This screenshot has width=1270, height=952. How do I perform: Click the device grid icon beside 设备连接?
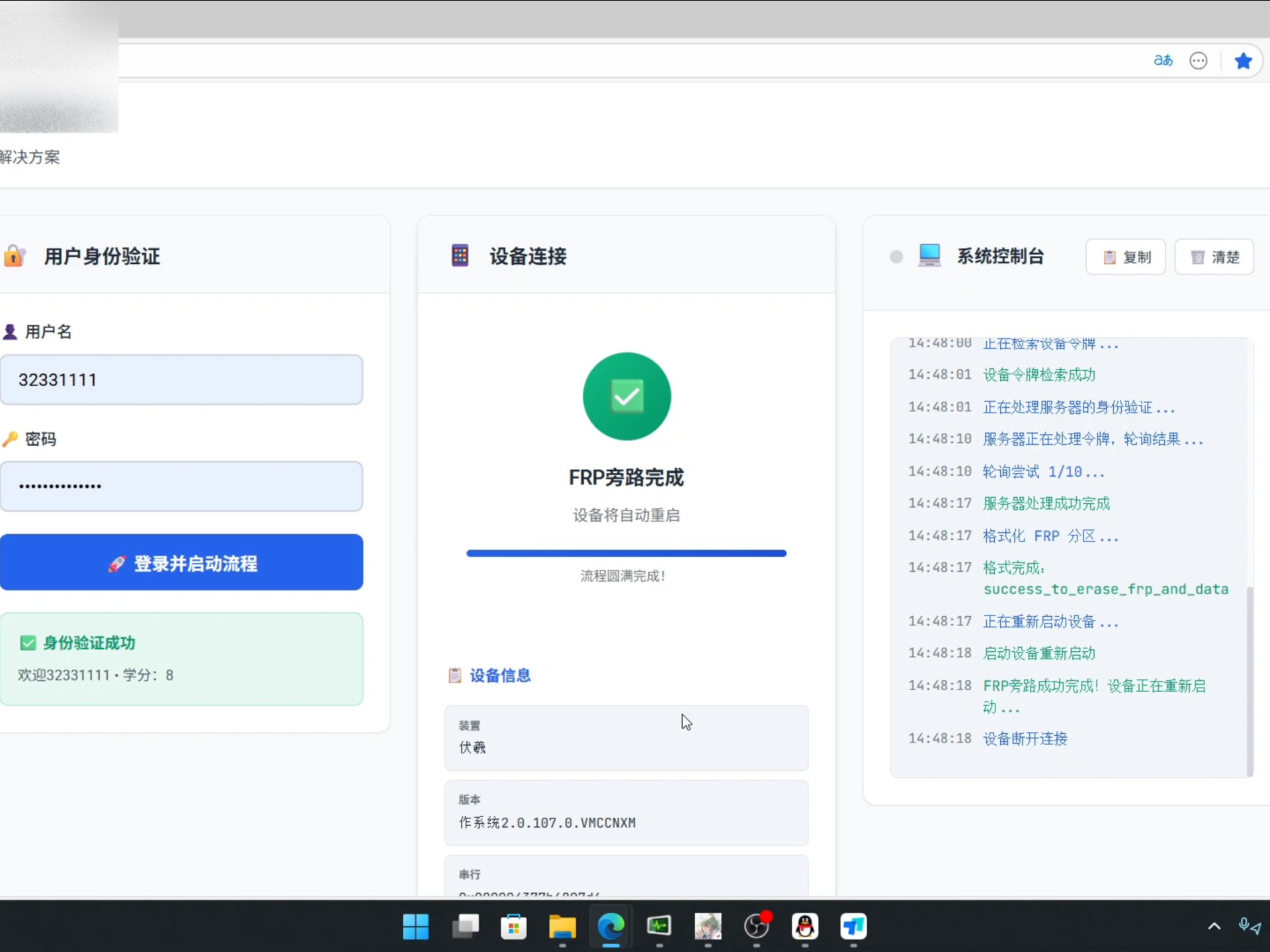[460, 255]
